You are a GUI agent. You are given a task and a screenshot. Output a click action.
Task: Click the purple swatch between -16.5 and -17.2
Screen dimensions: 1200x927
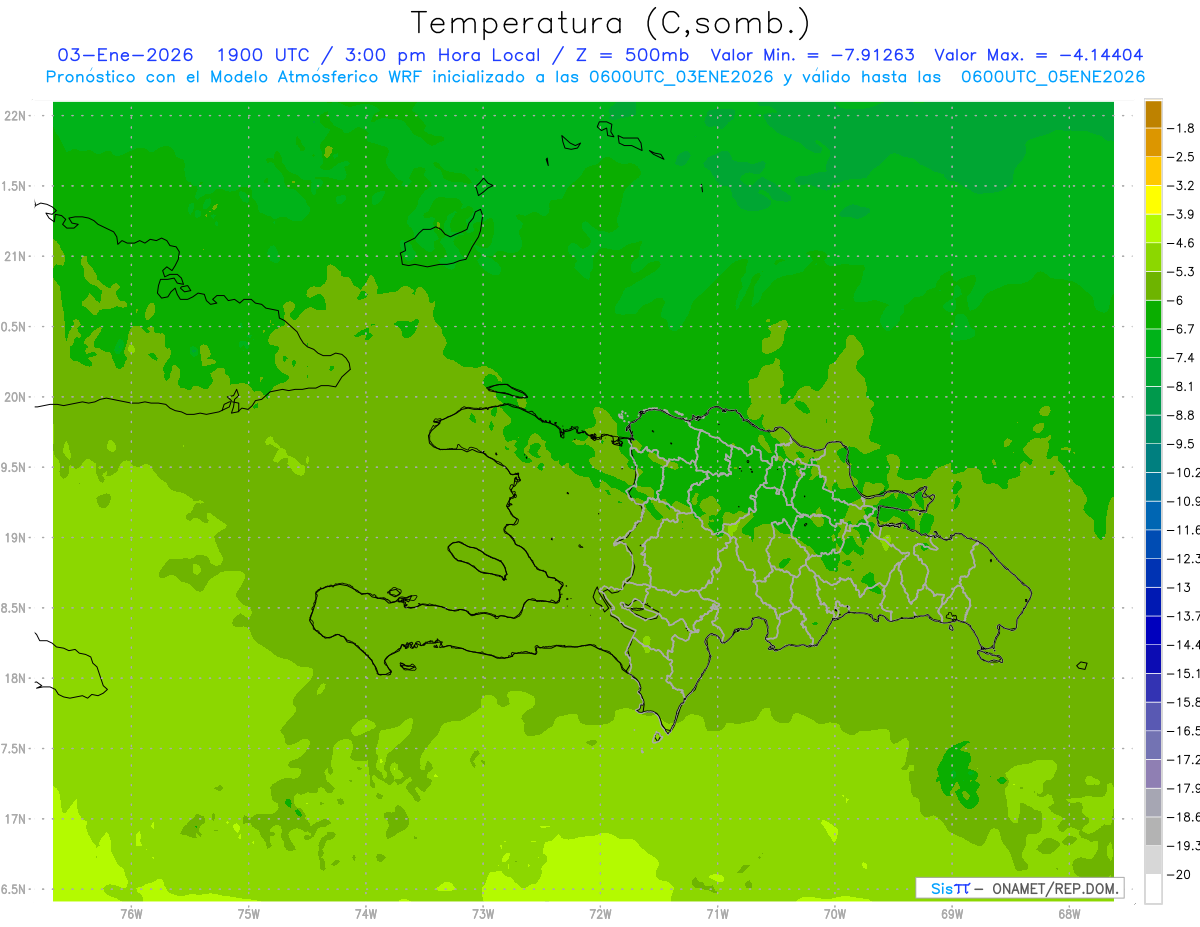click(x=1153, y=745)
